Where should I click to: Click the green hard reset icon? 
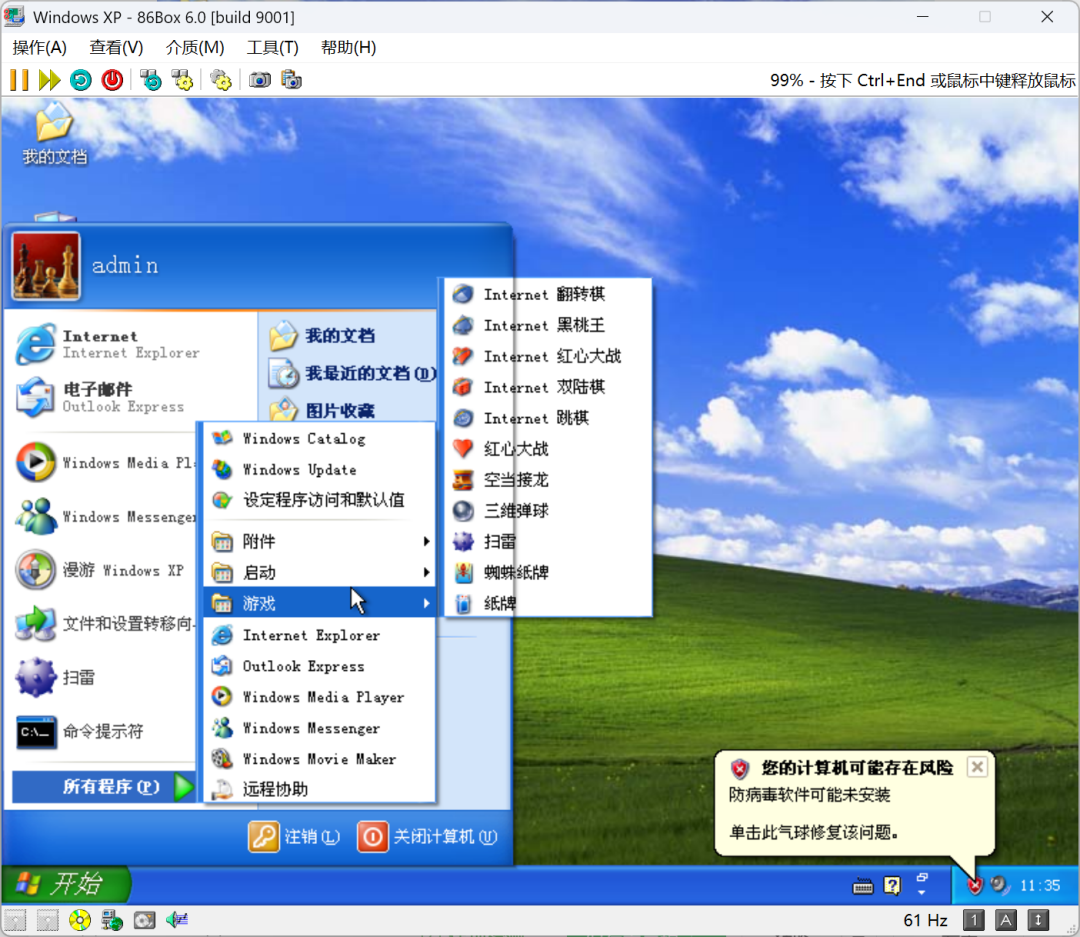click(81, 81)
